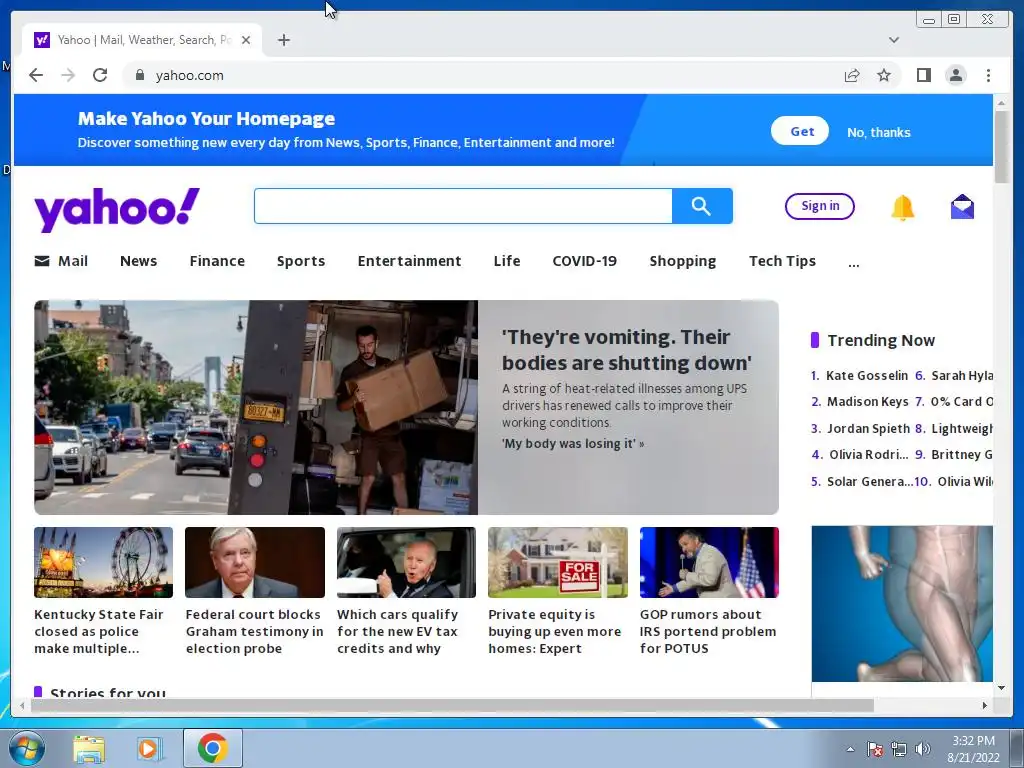Open 'GOP rumors about IRS' story
1024x768 pixels.
708,631
